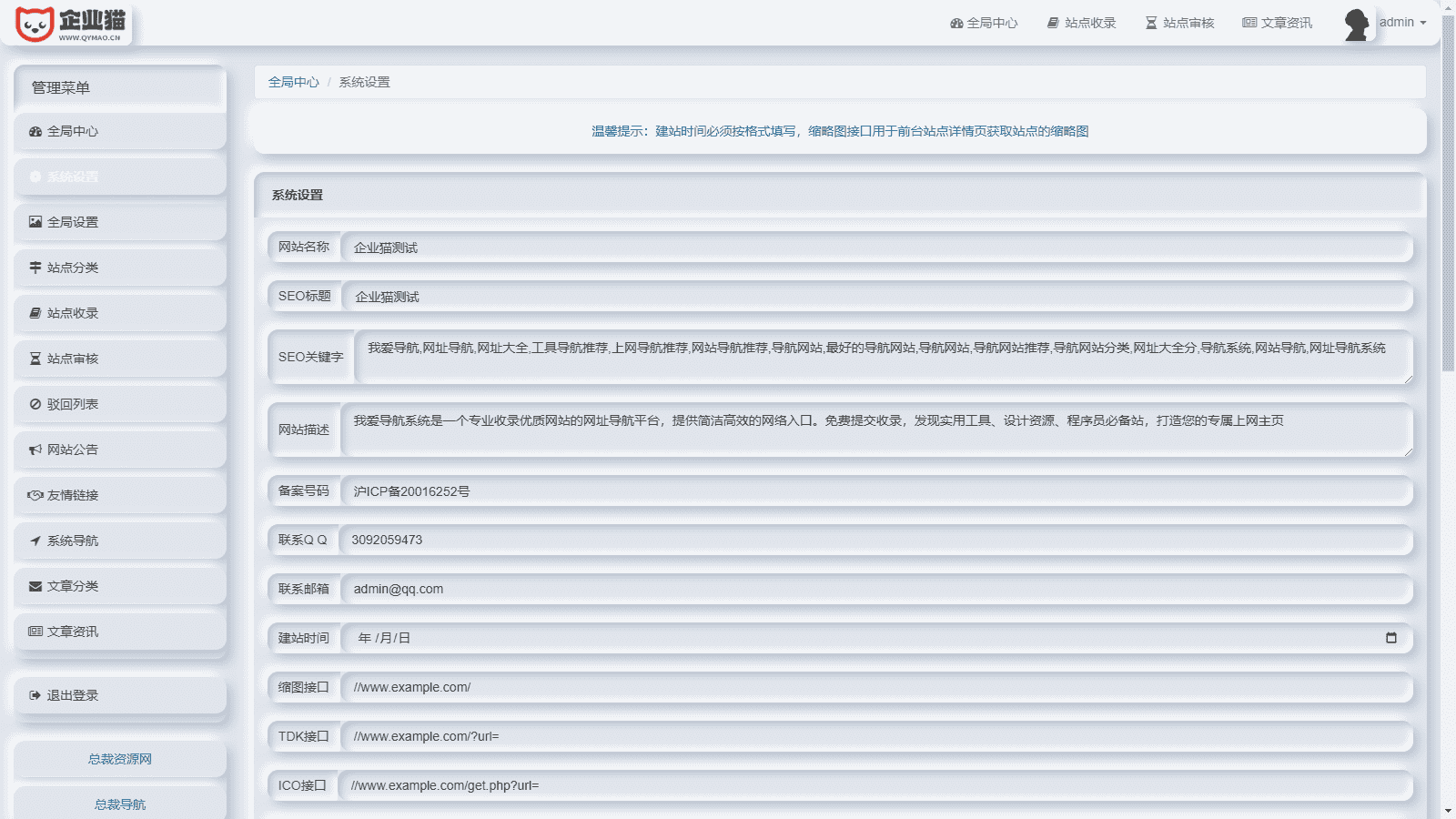Click the 温馨提示 notice text
This screenshot has height=819, width=1456.
click(x=840, y=131)
